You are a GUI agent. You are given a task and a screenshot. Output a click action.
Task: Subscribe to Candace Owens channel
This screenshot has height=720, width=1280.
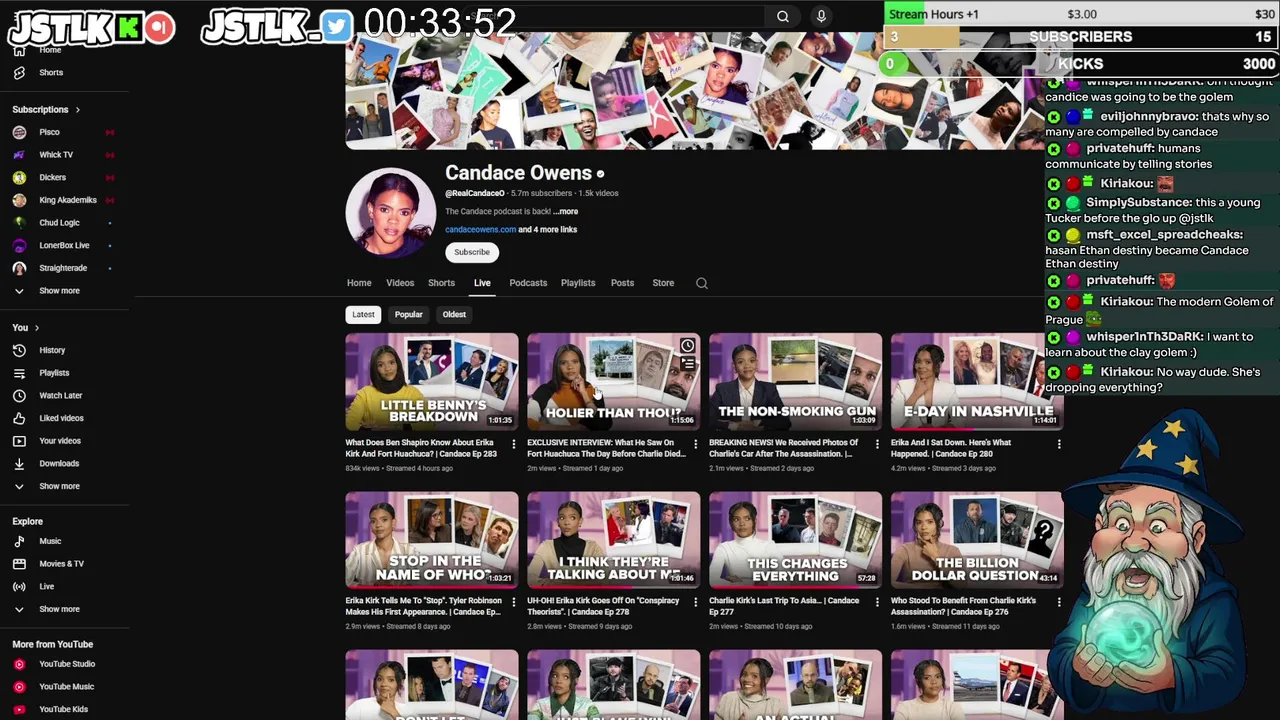tap(472, 252)
